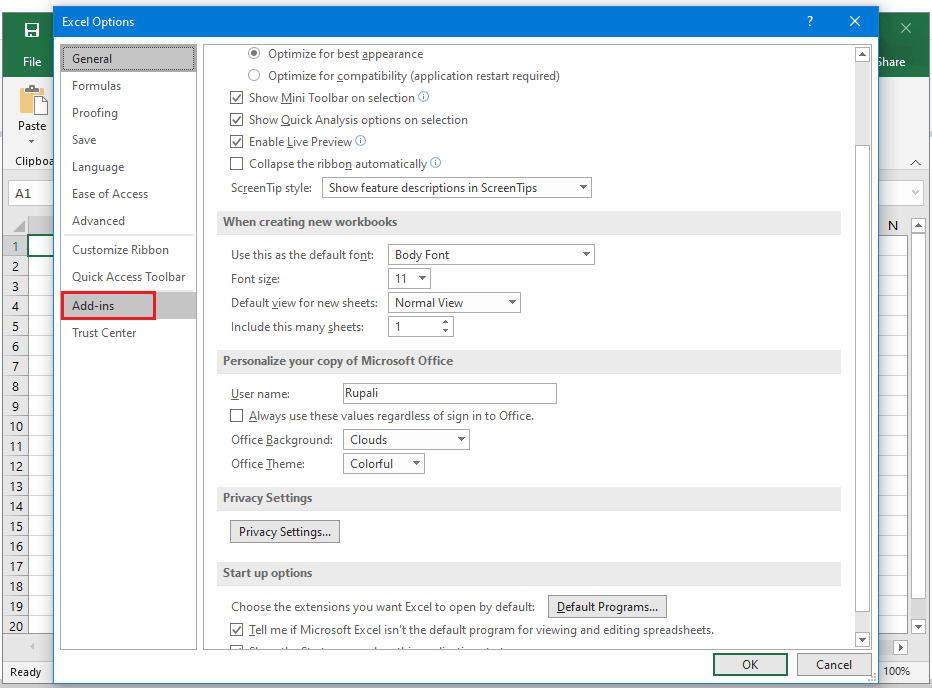This screenshot has height=688, width=932.
Task: Select Optimize for best appearance radio
Action: [254, 54]
